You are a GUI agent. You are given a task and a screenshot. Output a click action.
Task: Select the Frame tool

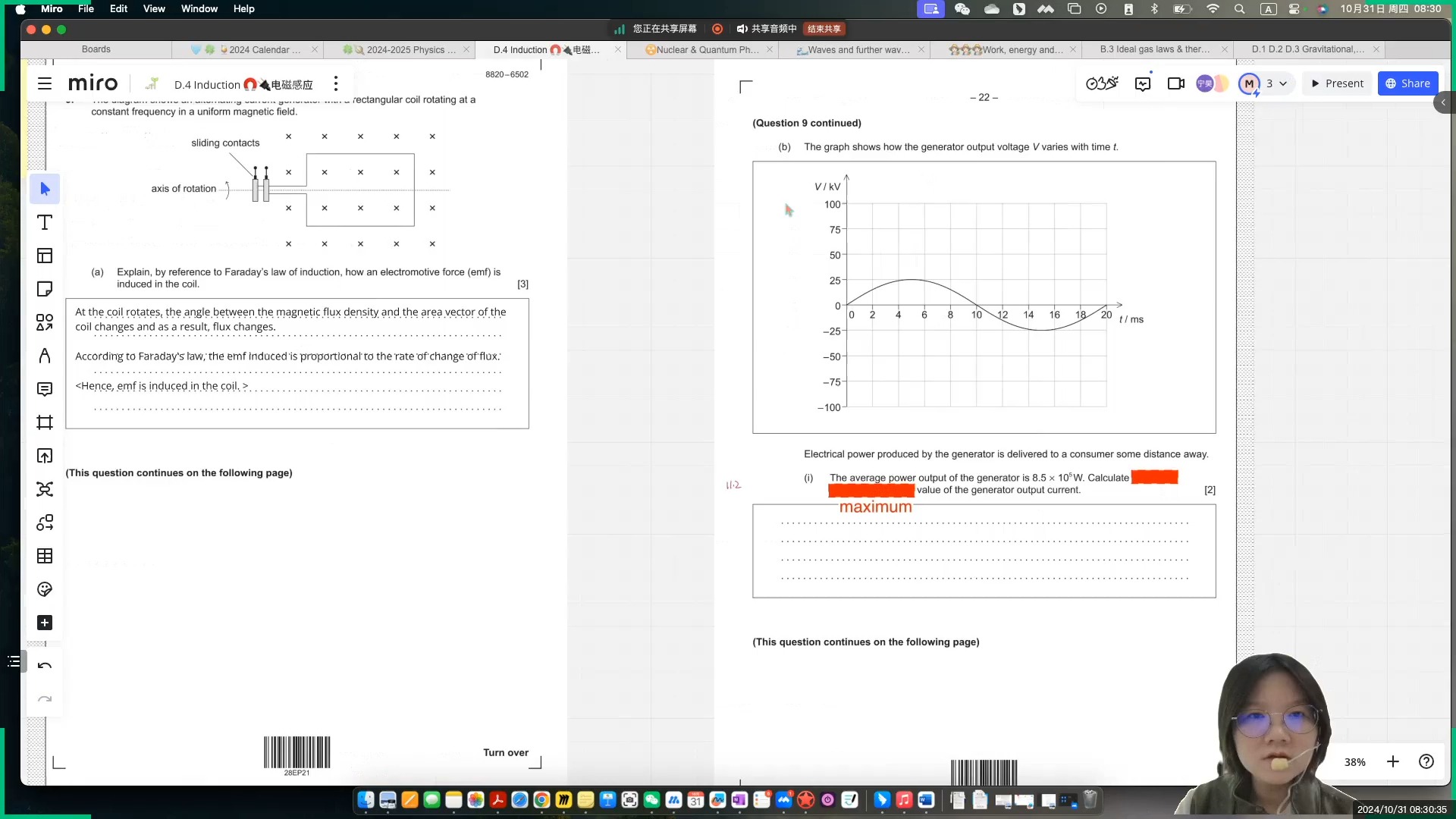[x=45, y=422]
